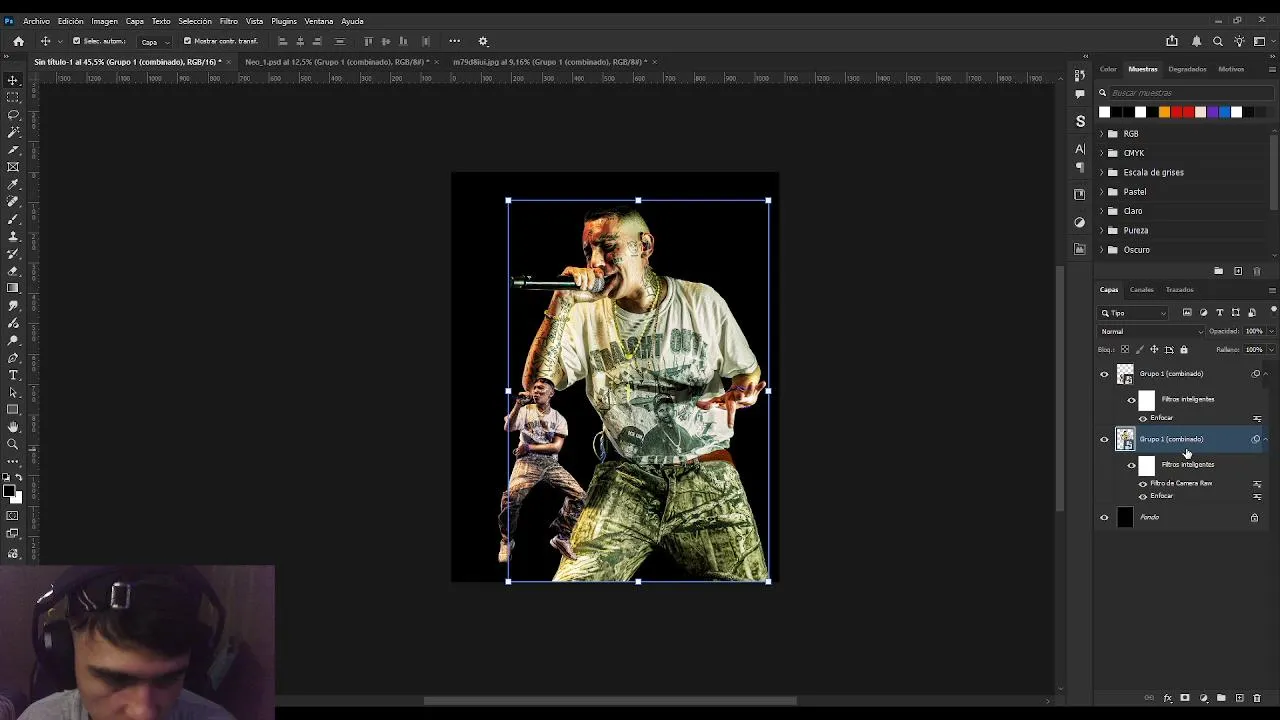Click the Search magnifier icon at top right

[1218, 41]
